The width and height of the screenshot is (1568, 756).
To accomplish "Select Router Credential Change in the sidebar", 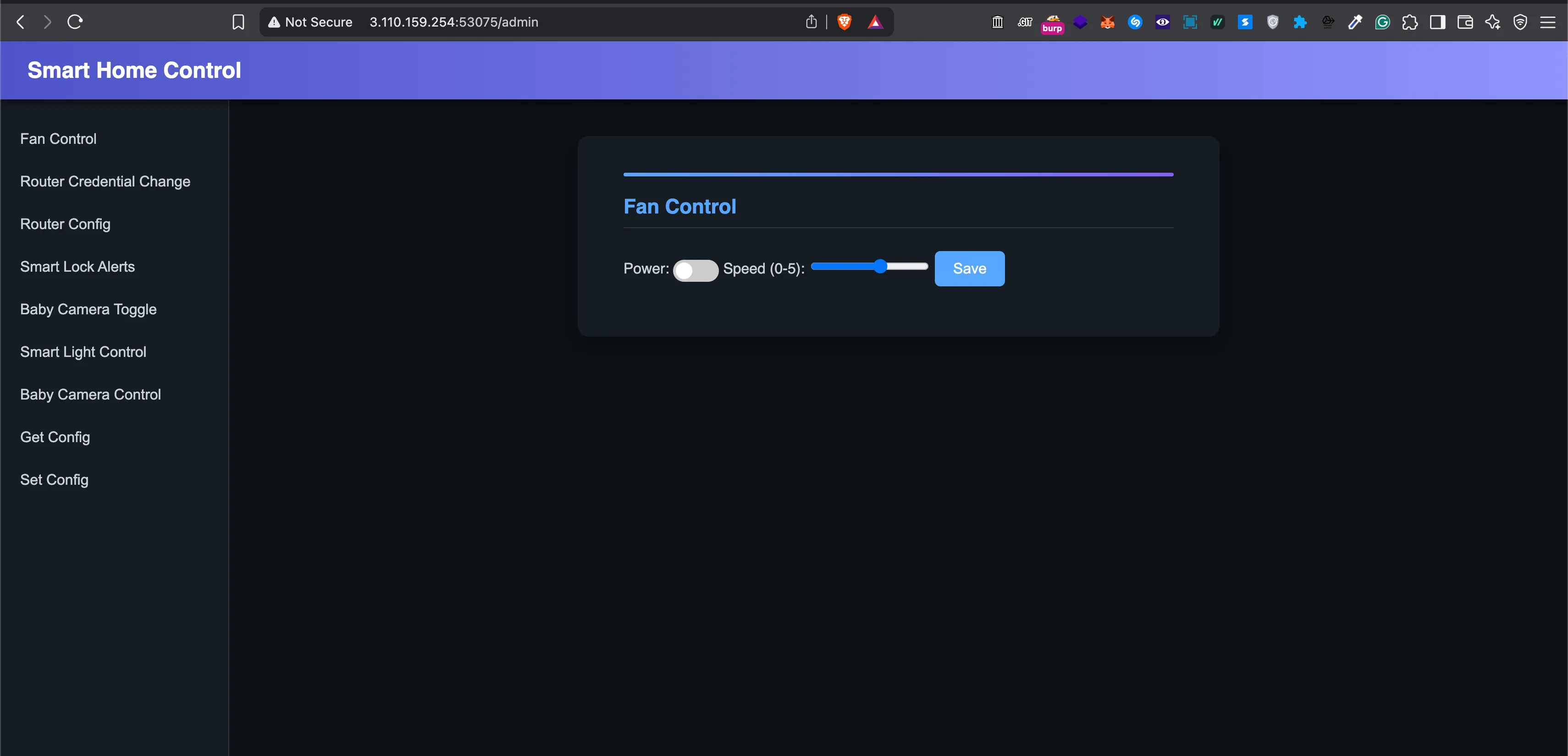I will (105, 181).
